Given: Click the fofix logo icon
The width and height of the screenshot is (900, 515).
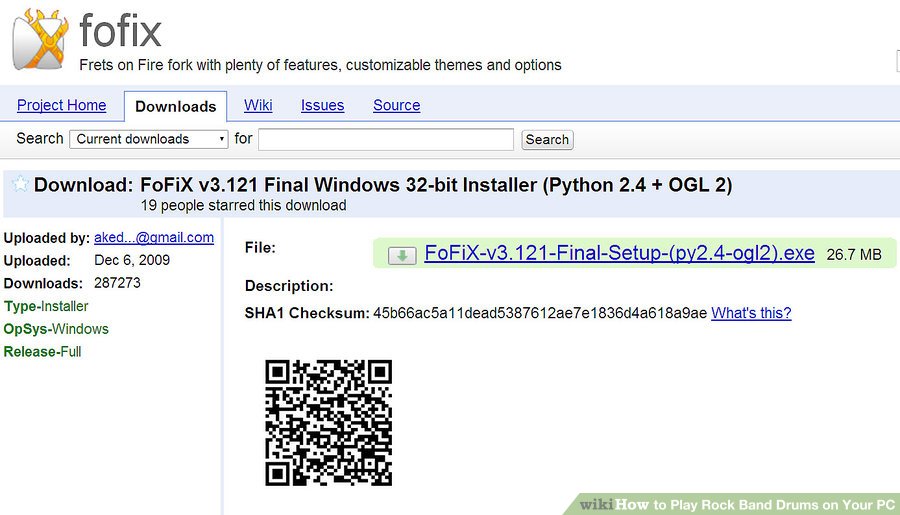Looking at the screenshot, I should [40, 40].
